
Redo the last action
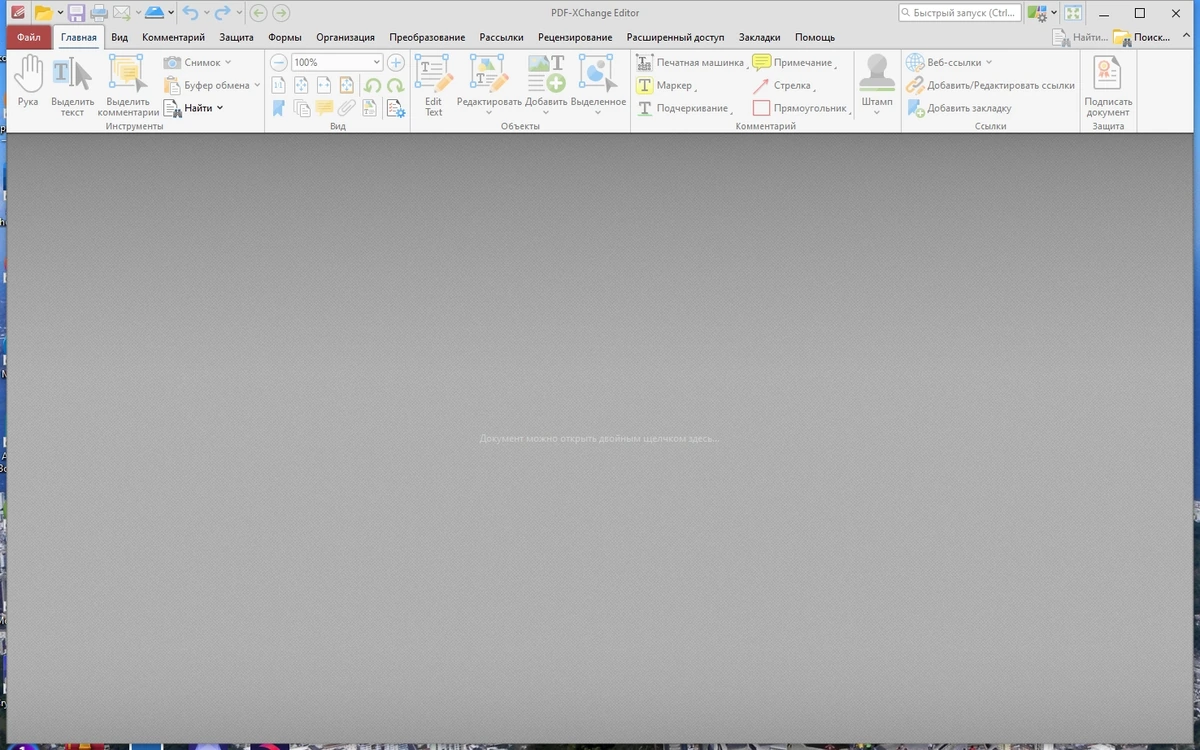[222, 13]
